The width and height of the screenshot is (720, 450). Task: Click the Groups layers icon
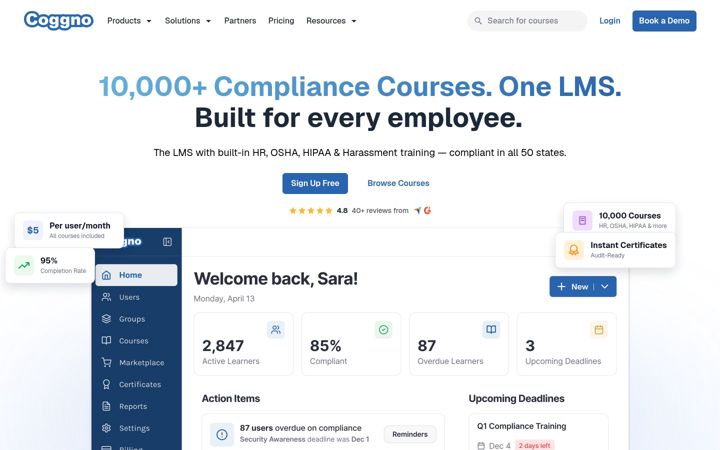click(106, 319)
